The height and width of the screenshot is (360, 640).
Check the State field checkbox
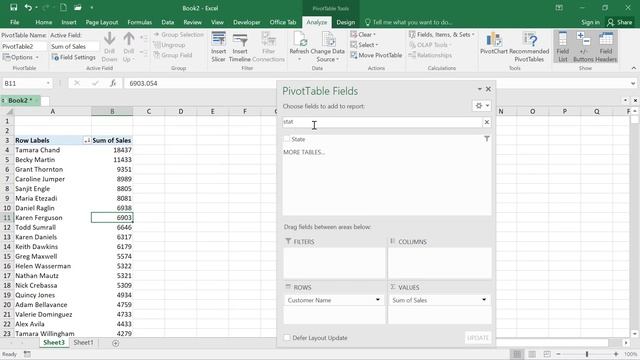click(x=287, y=139)
